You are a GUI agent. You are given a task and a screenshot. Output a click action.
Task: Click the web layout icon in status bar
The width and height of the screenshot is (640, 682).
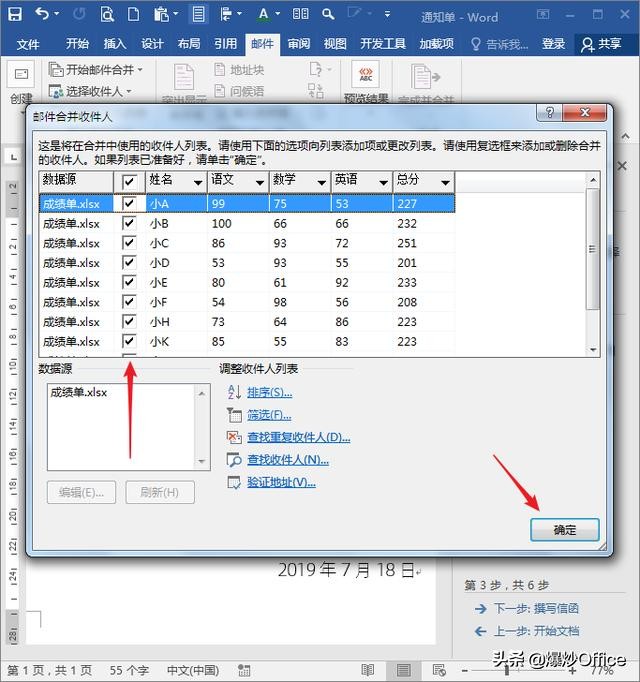tap(439, 670)
